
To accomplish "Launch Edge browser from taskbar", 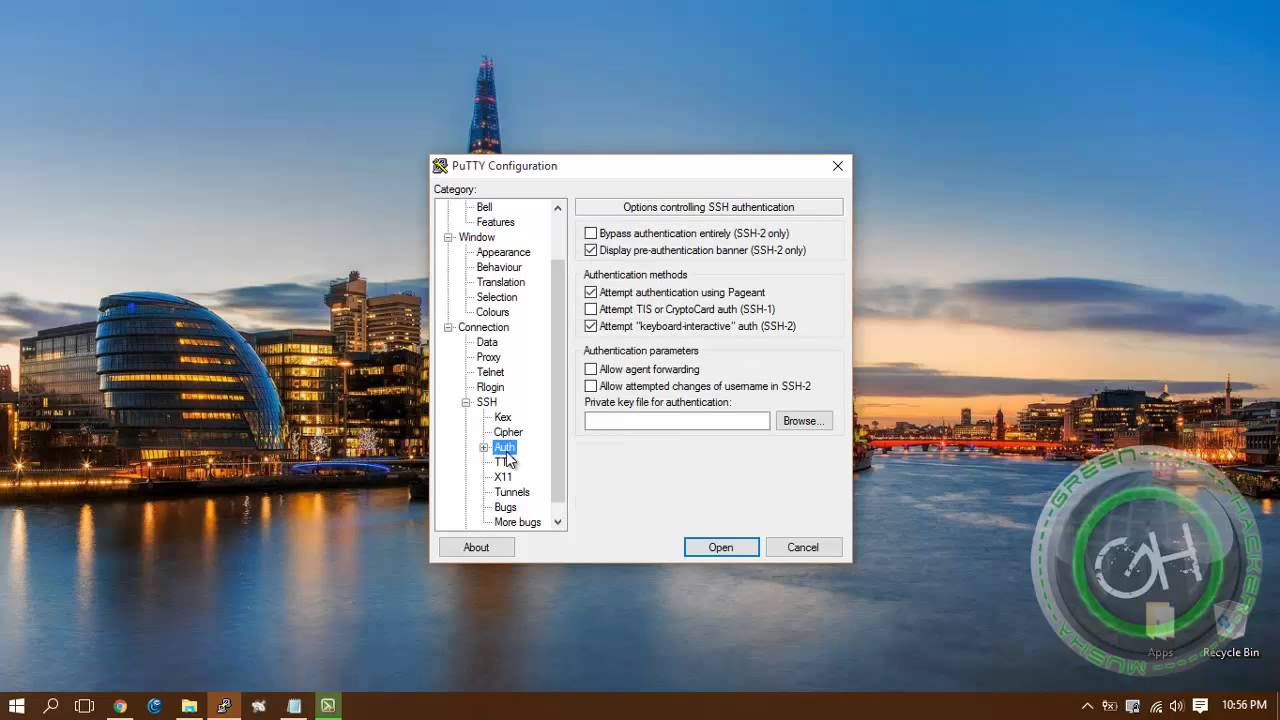I will 154,706.
